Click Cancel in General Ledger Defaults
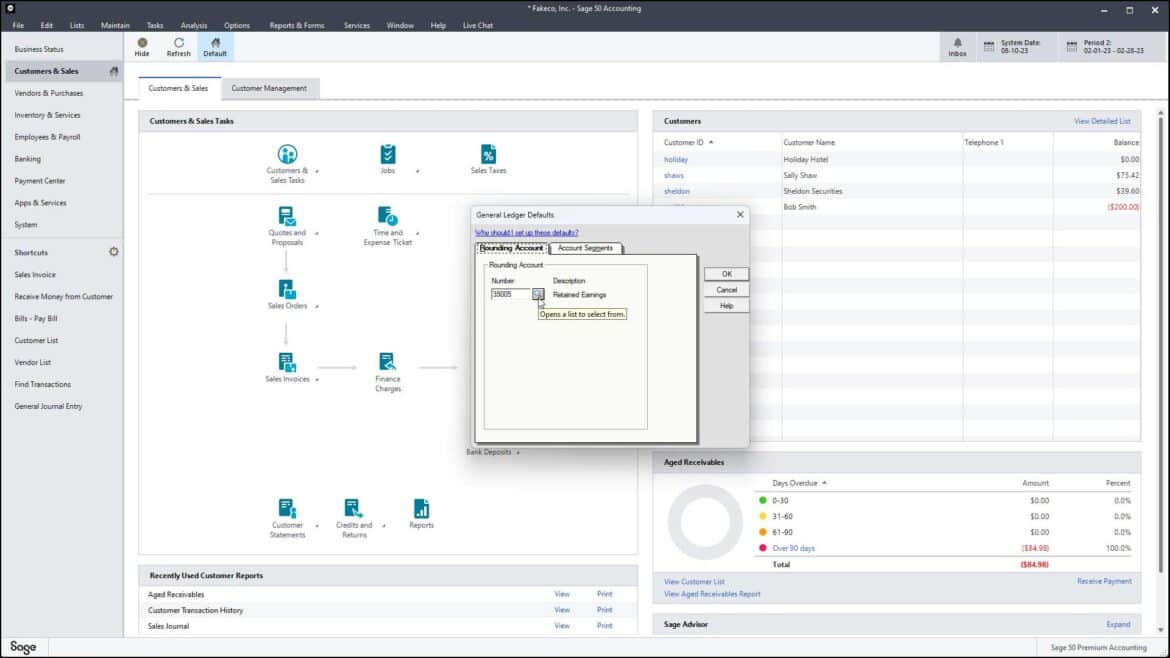This screenshot has height=658, width=1170. click(726, 290)
